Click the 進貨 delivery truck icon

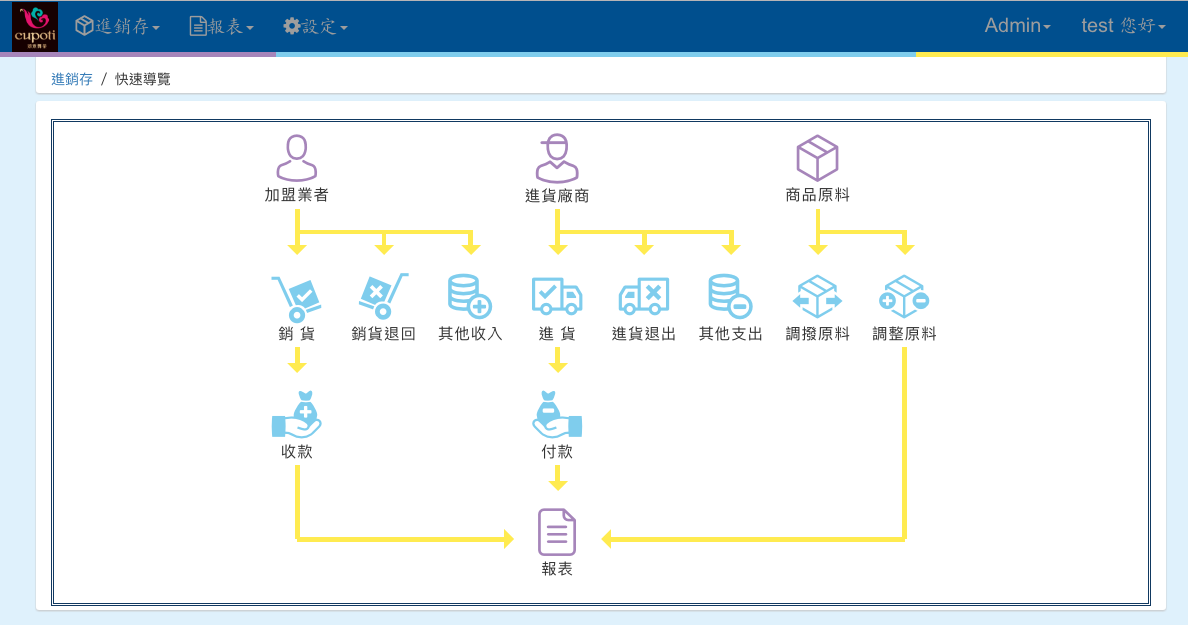coord(557,297)
